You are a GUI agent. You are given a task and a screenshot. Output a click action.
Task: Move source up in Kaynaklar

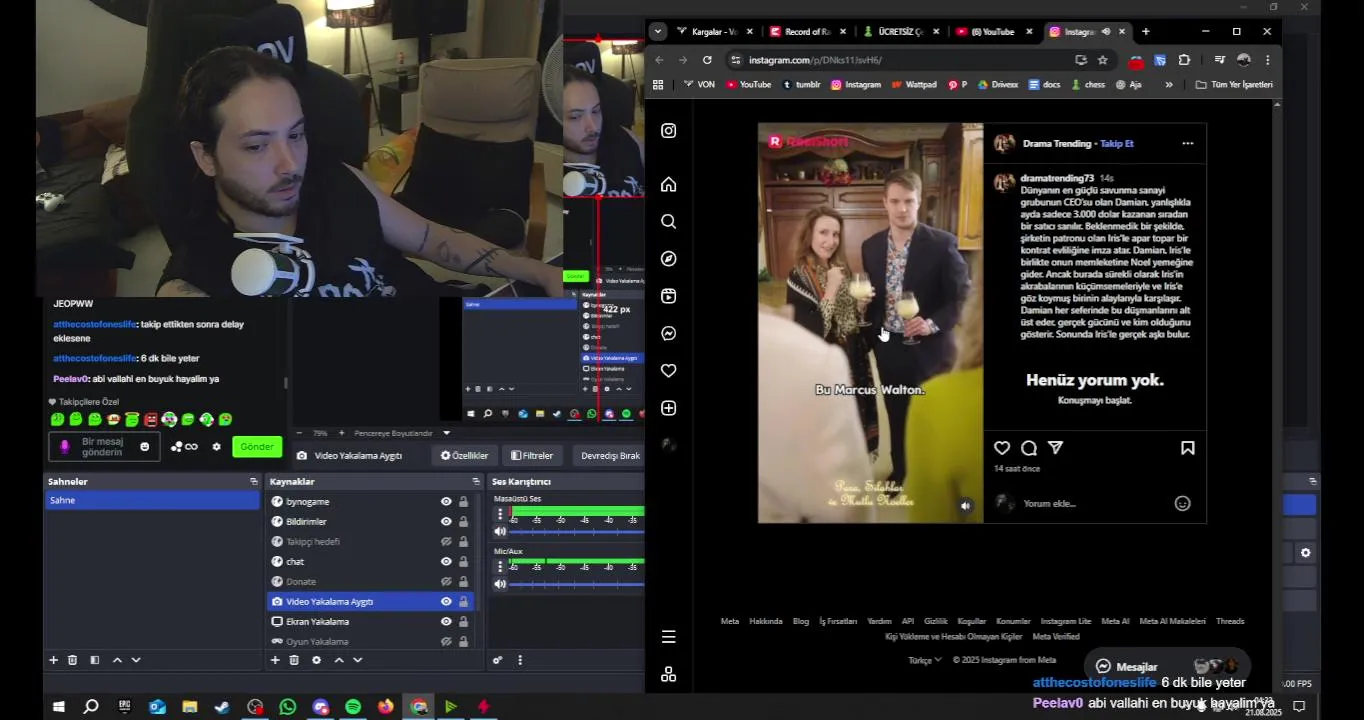tap(339, 660)
